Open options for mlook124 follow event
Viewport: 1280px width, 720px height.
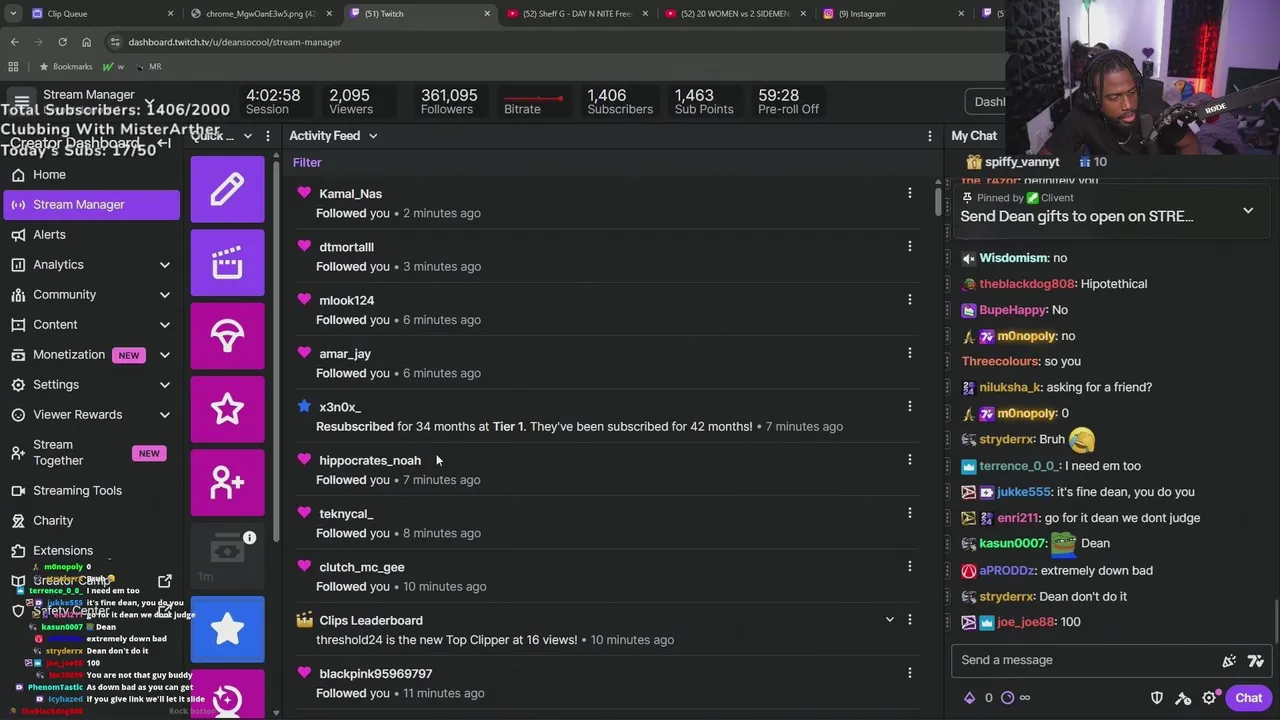click(910, 300)
